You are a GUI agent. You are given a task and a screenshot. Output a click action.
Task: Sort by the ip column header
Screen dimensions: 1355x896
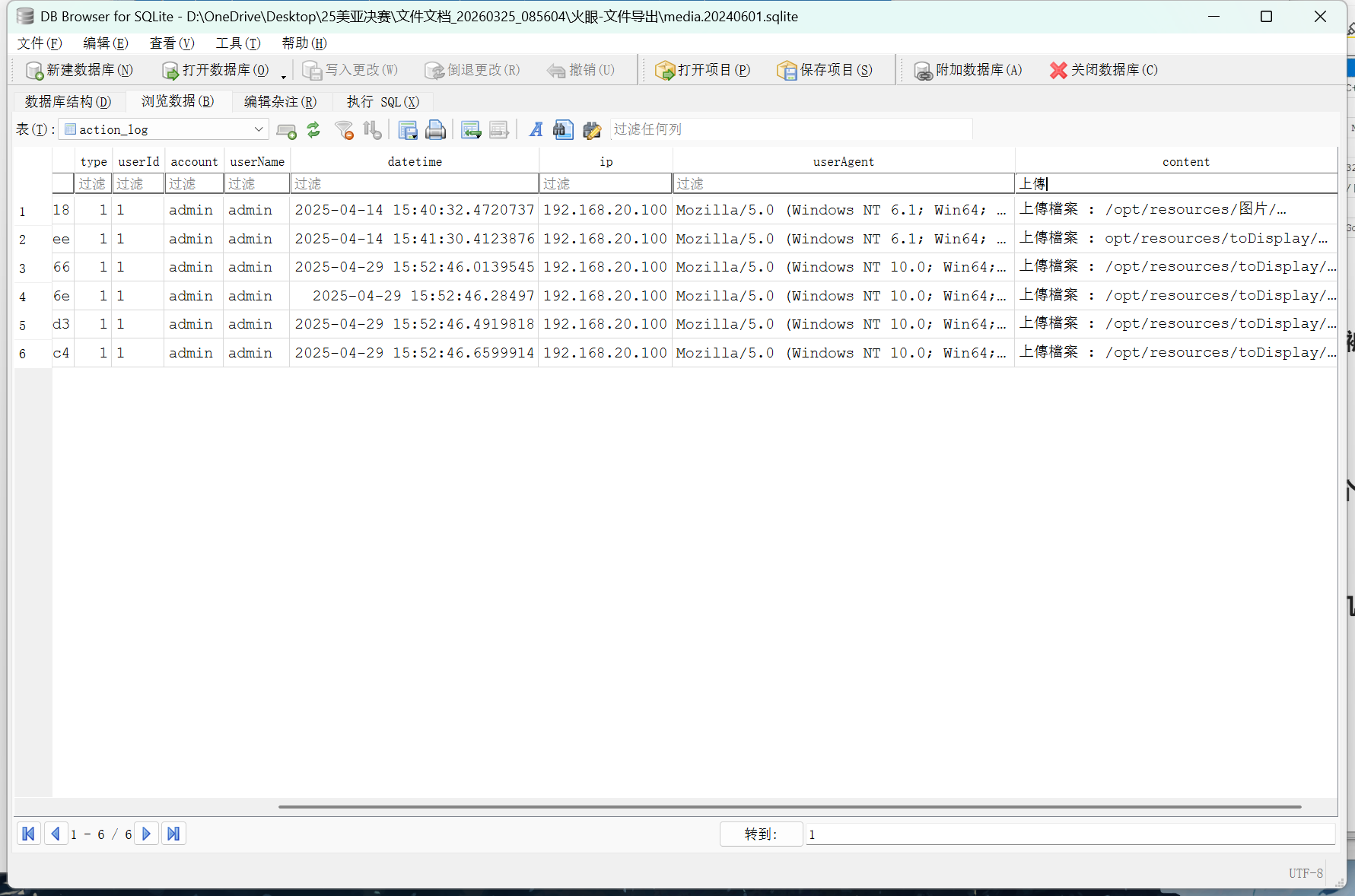pos(606,161)
